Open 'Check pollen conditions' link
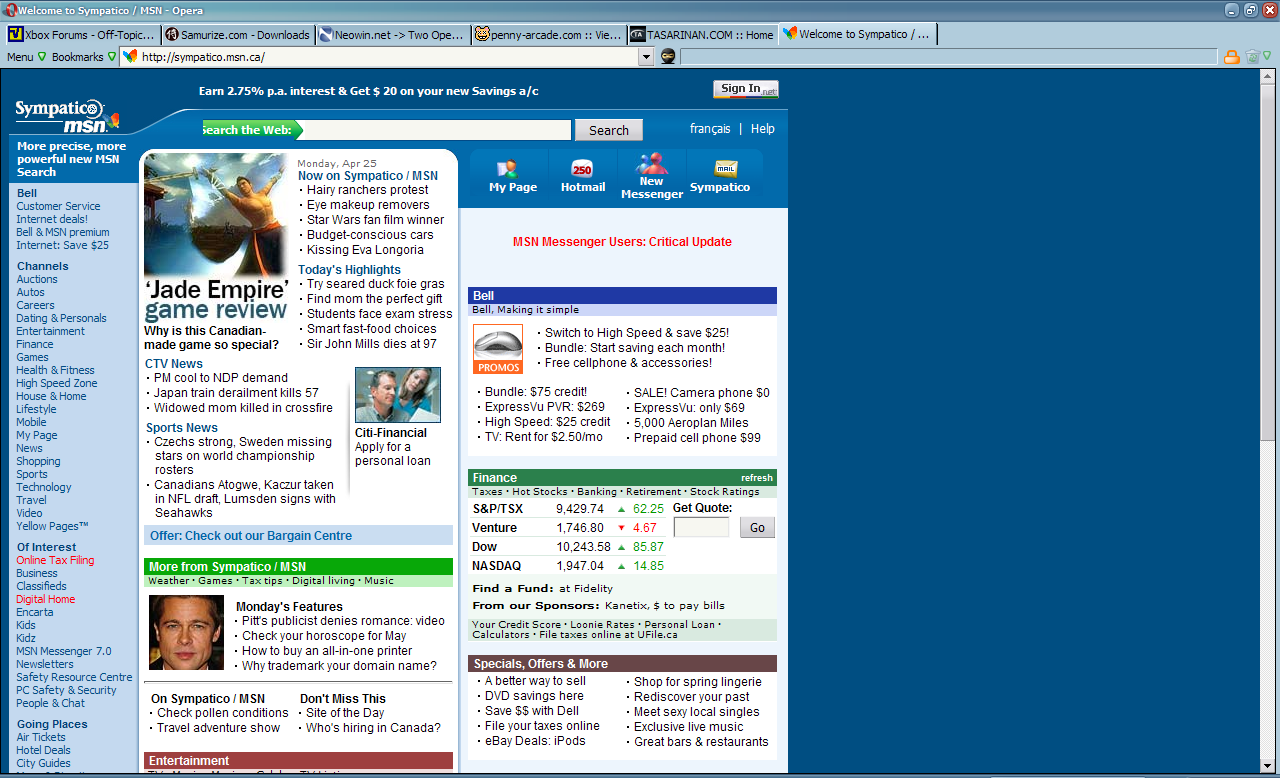This screenshot has height=778, width=1280. (x=223, y=713)
